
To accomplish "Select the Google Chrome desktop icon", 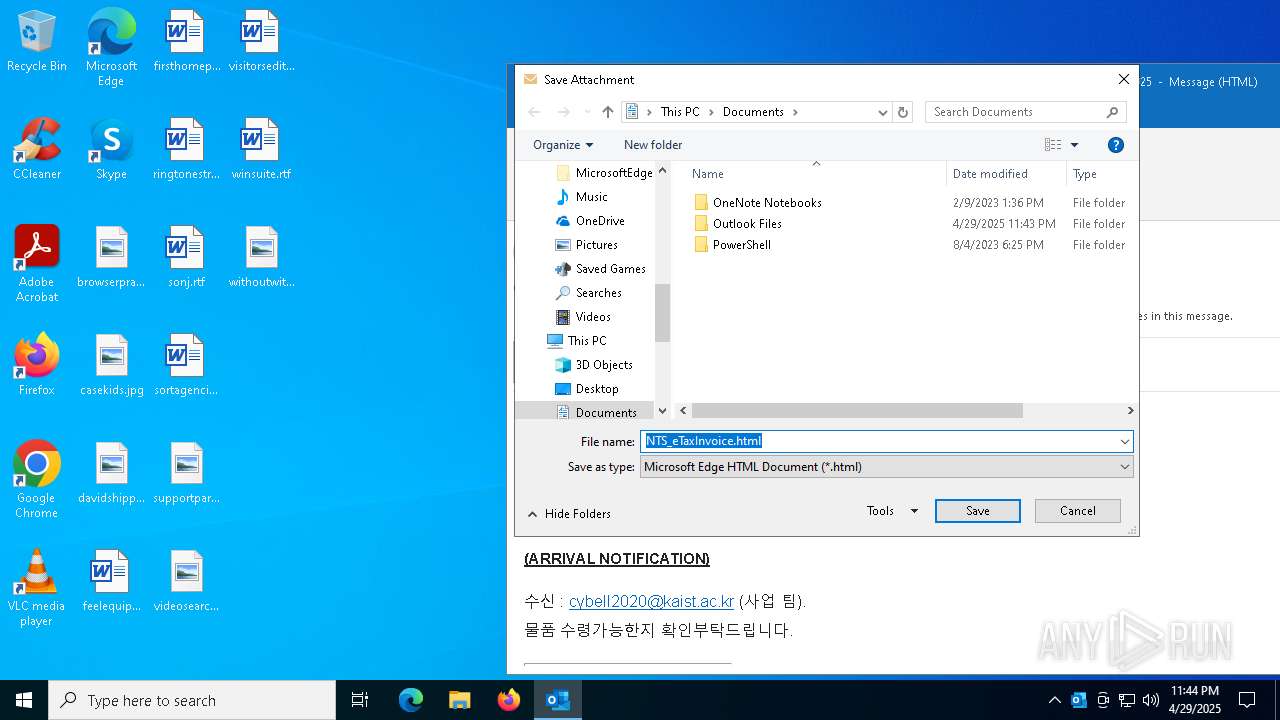I will point(37,480).
